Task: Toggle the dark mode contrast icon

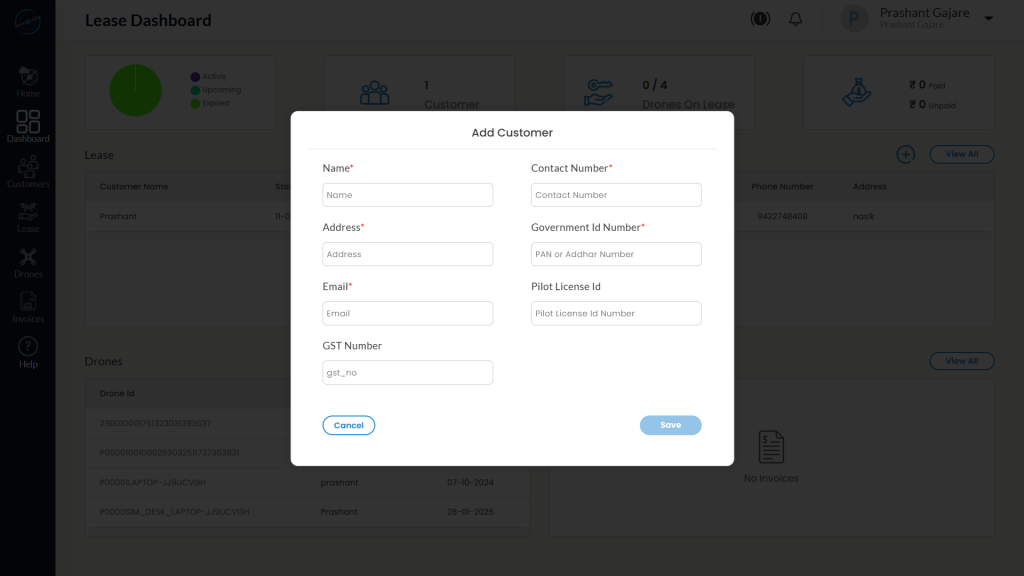Action: [760, 19]
